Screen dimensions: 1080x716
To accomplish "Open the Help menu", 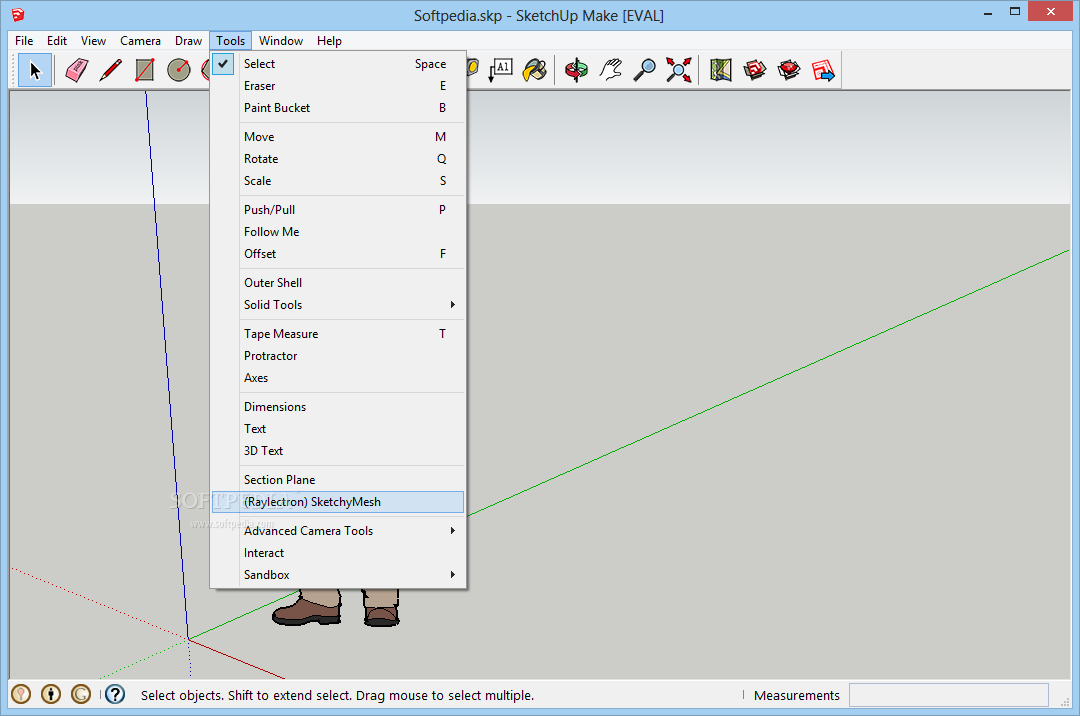I will click(329, 41).
